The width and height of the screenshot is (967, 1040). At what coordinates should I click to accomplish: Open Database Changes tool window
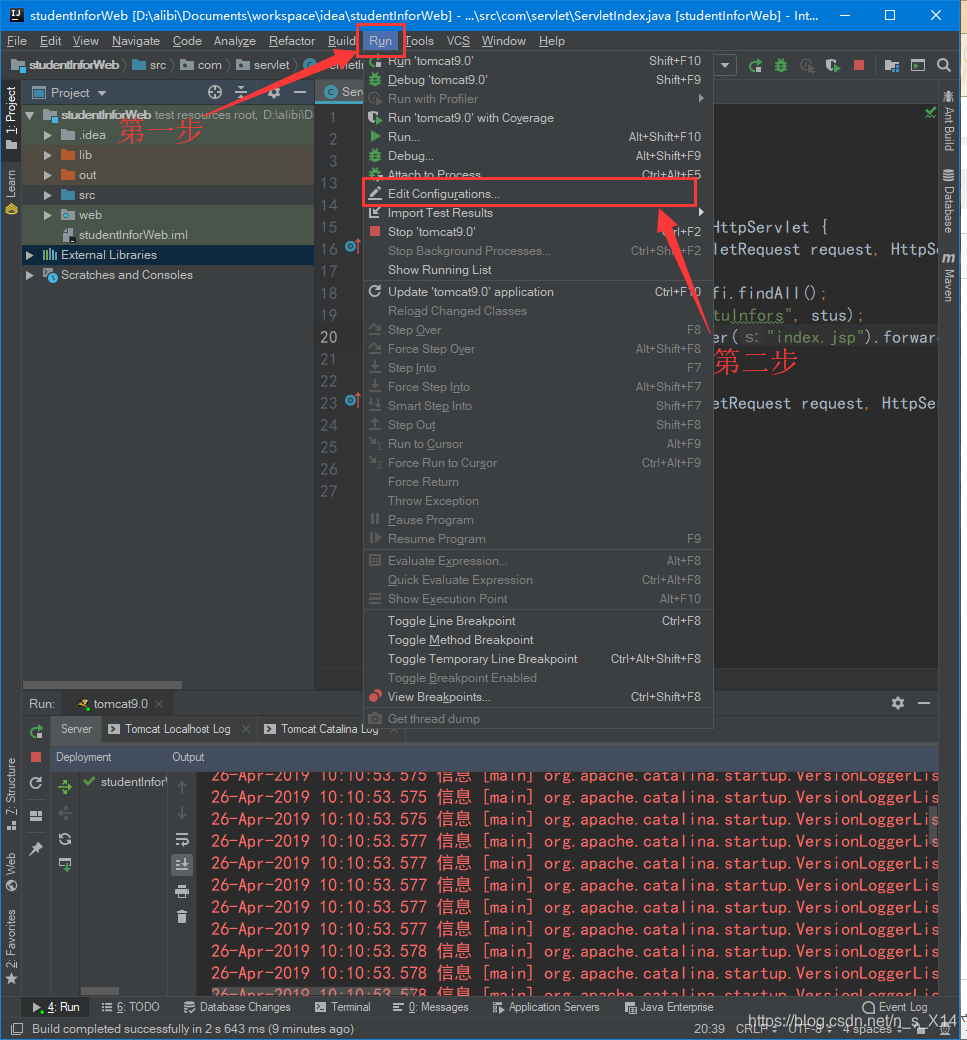click(237, 1007)
